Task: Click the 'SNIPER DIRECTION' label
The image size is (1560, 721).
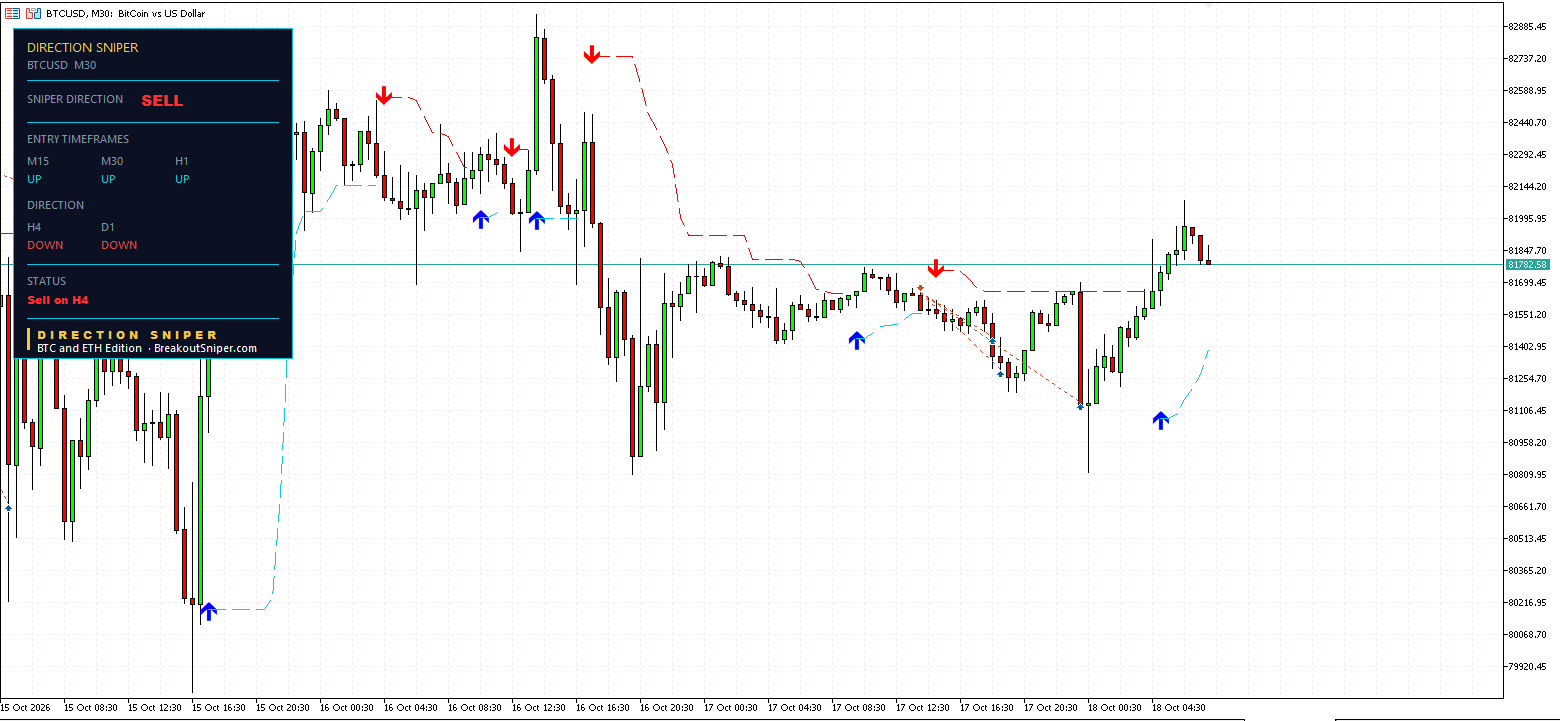Action: coord(75,99)
